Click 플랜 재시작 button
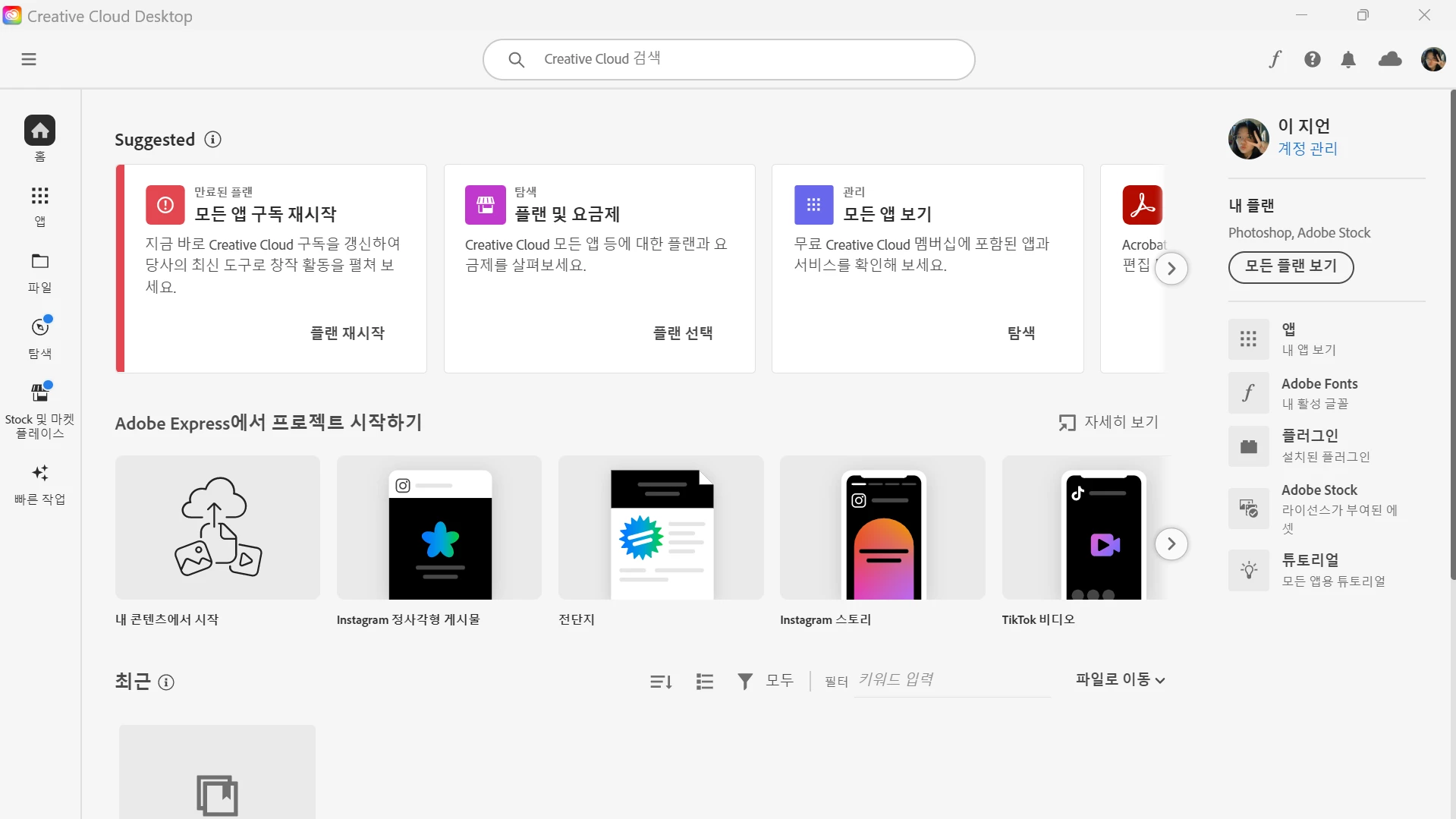 pyautogui.click(x=347, y=332)
